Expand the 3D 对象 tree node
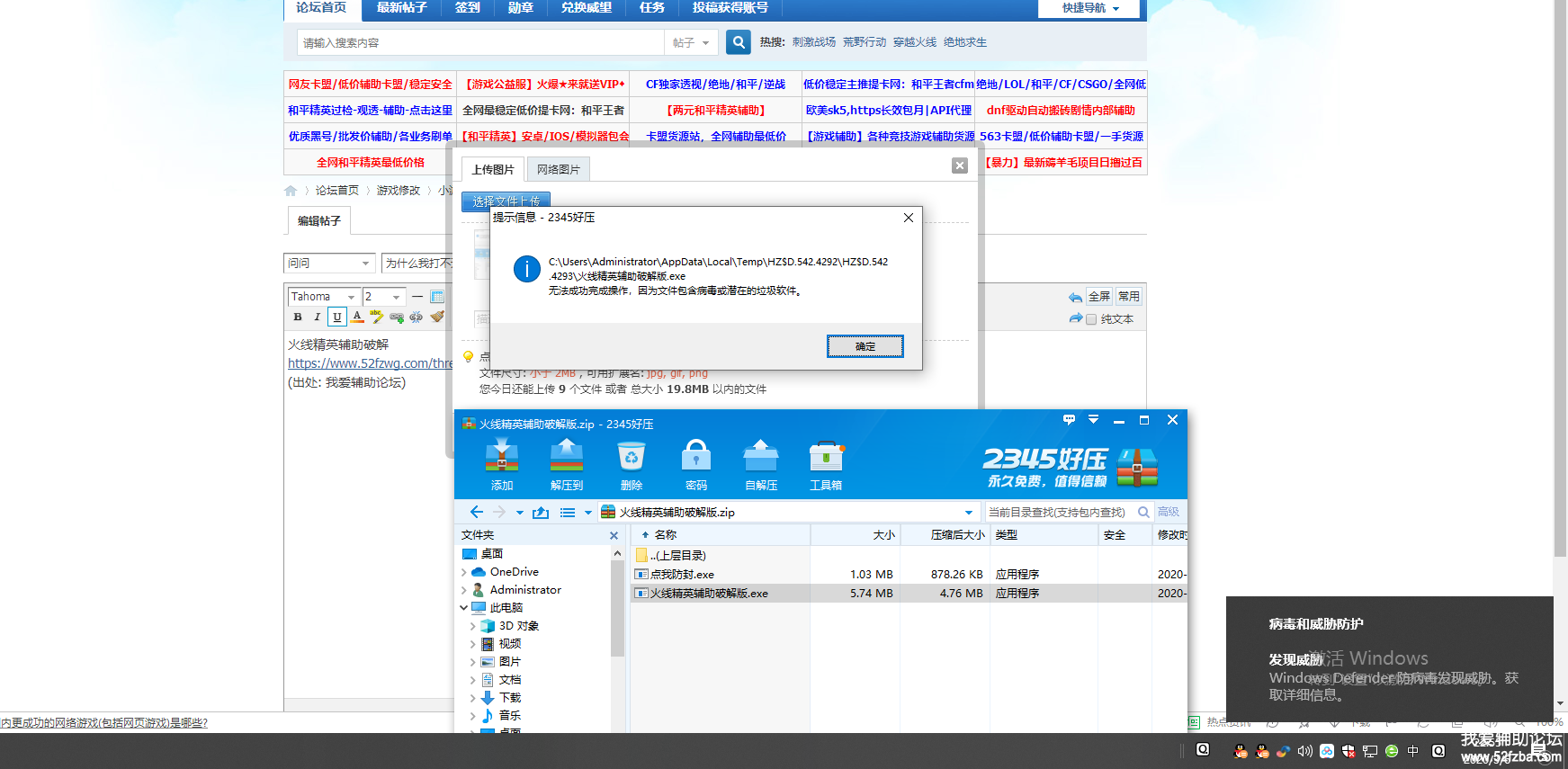The height and width of the screenshot is (769, 1568). [473, 626]
